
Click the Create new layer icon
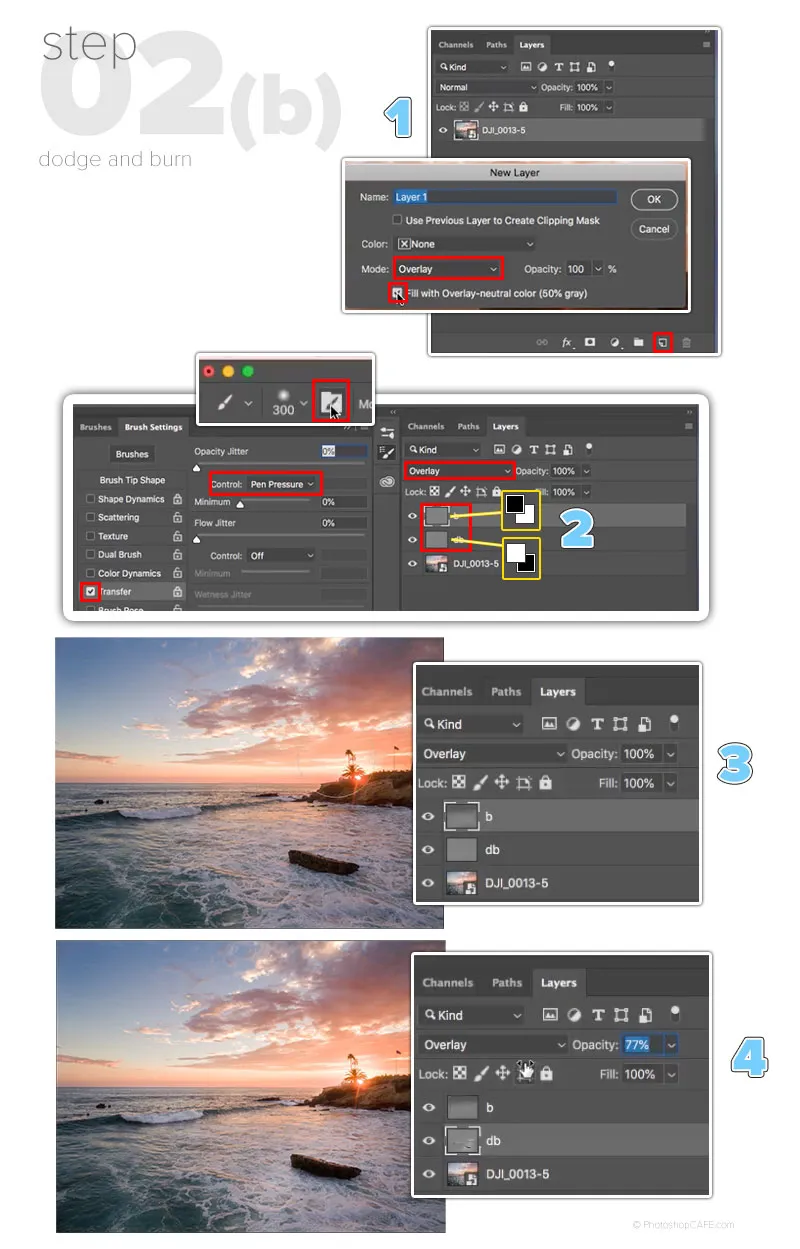[662, 342]
